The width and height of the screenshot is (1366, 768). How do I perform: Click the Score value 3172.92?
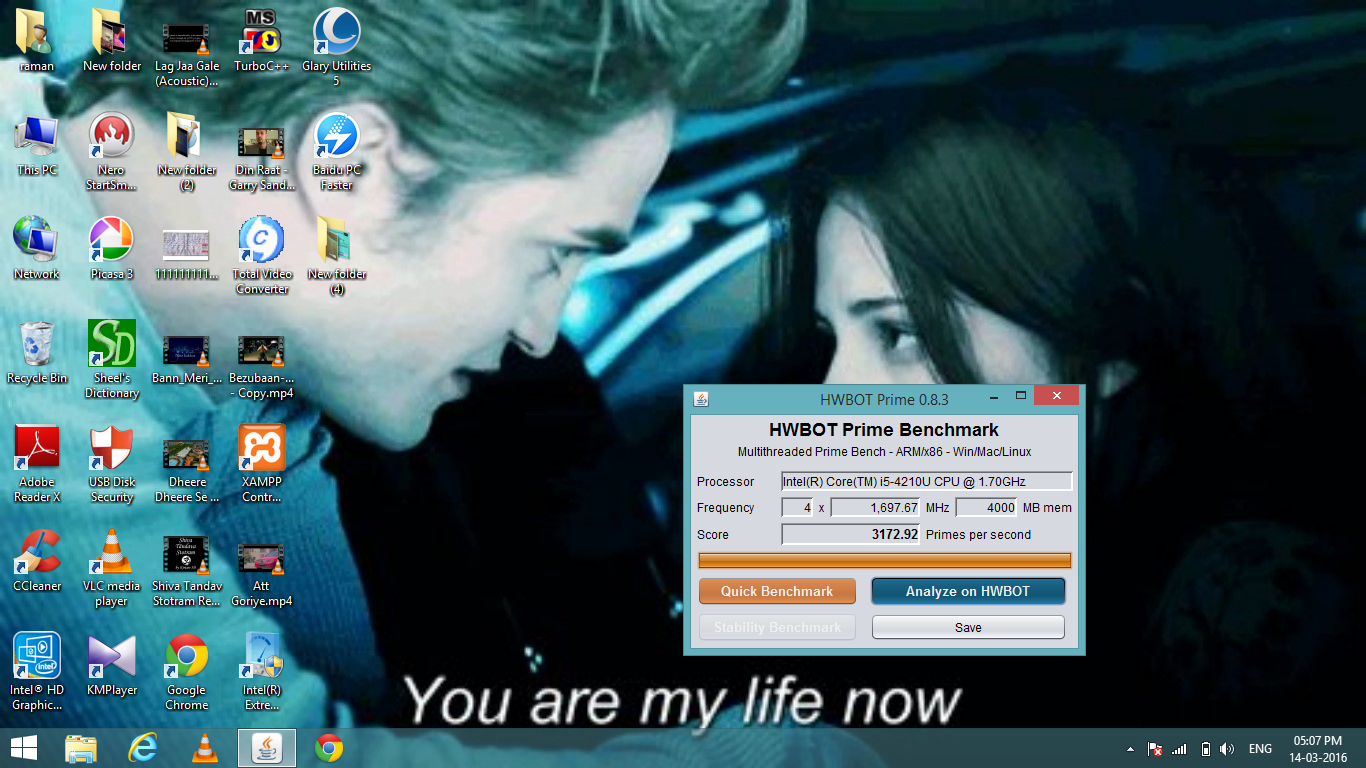tap(850, 535)
